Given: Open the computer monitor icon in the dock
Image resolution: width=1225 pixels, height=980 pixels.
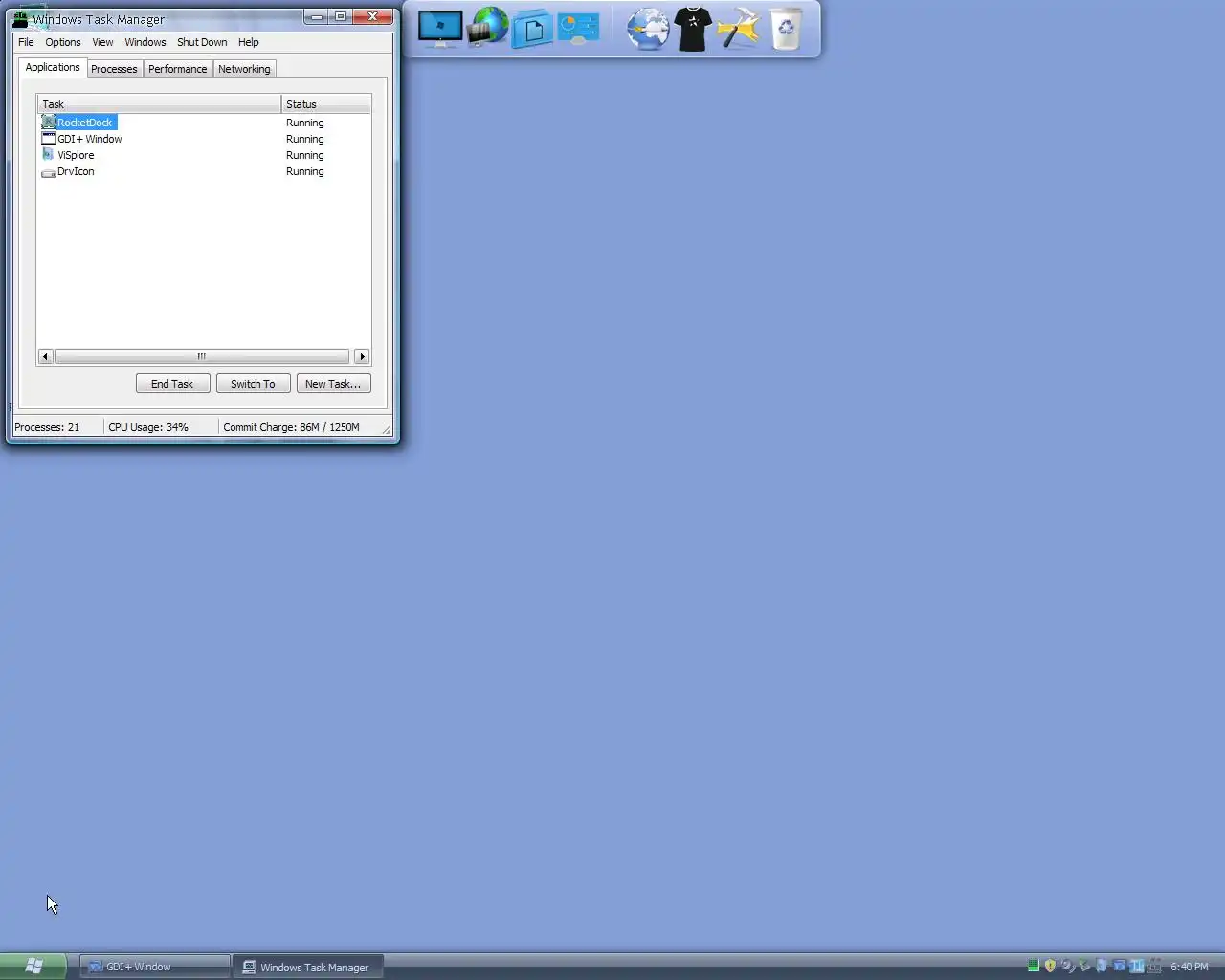Looking at the screenshot, I should [x=440, y=30].
